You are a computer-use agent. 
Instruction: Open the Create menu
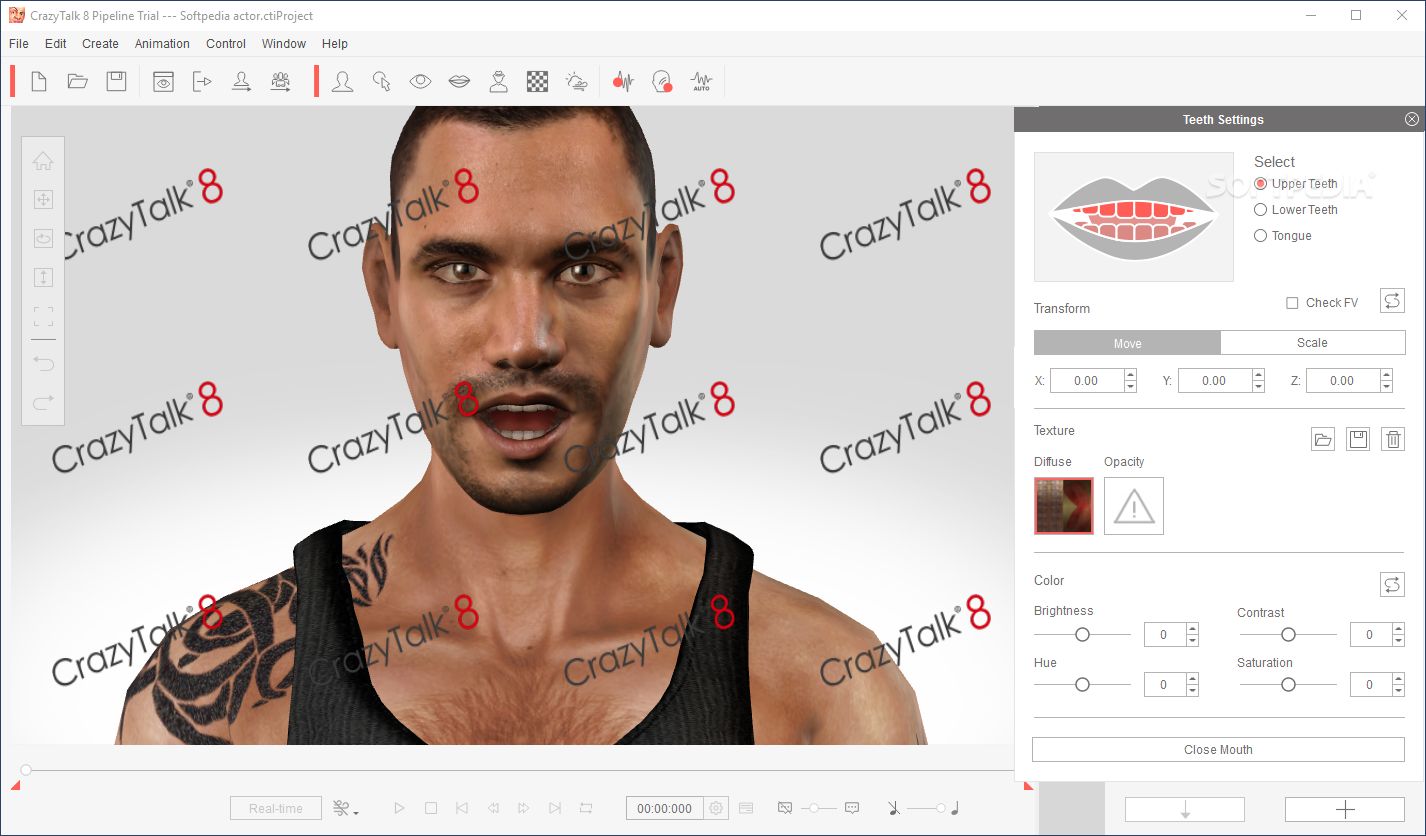coord(100,44)
